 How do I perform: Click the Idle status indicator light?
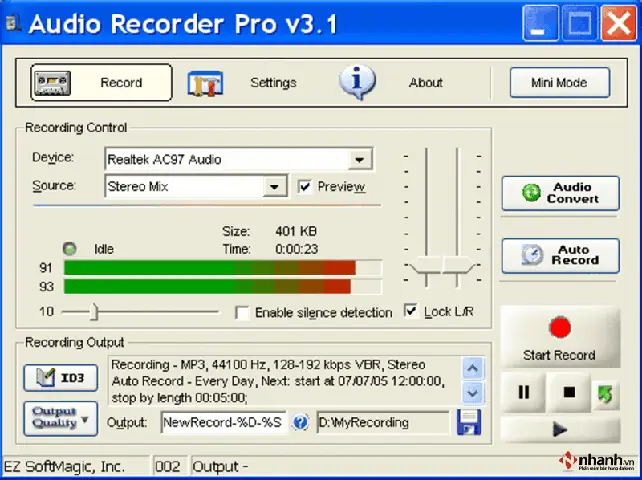pyautogui.click(x=70, y=249)
